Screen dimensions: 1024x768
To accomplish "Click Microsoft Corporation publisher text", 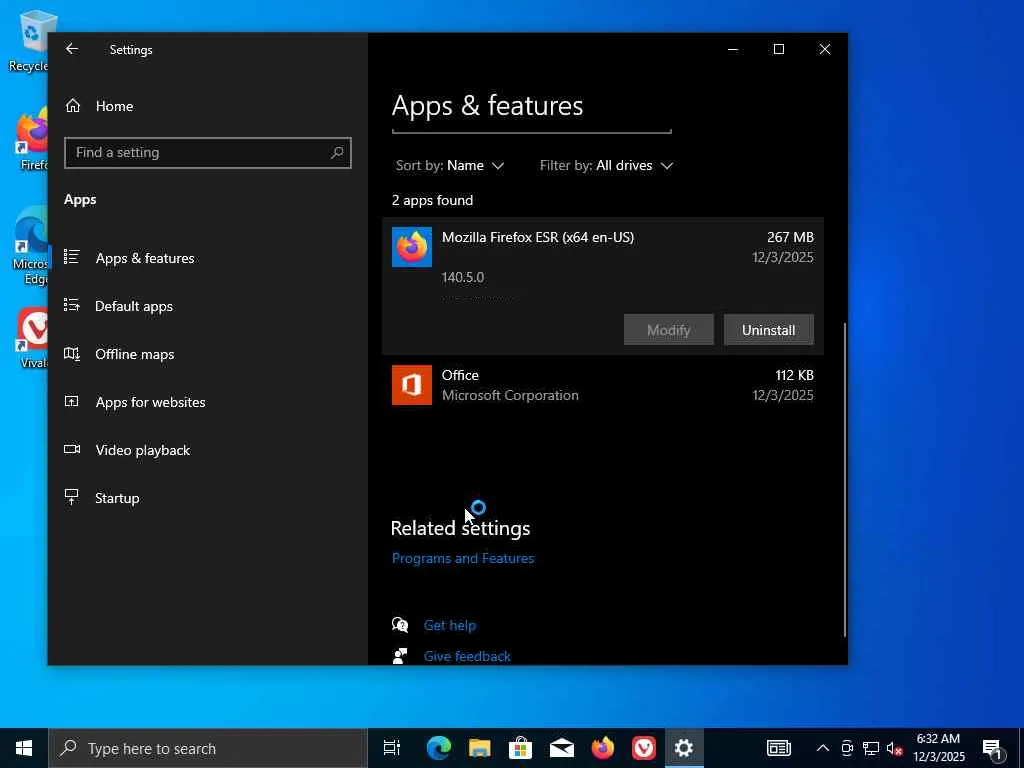I will (510, 395).
